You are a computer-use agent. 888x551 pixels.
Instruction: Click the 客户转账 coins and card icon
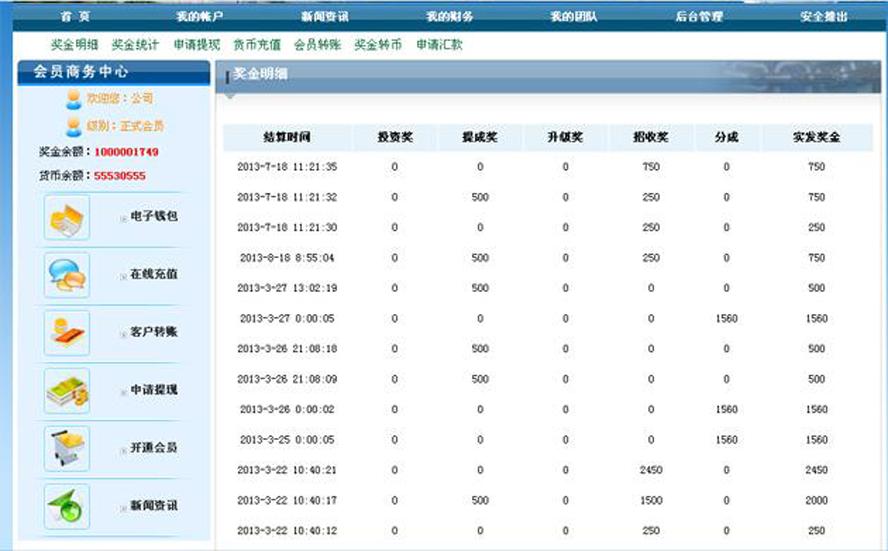tap(67, 333)
